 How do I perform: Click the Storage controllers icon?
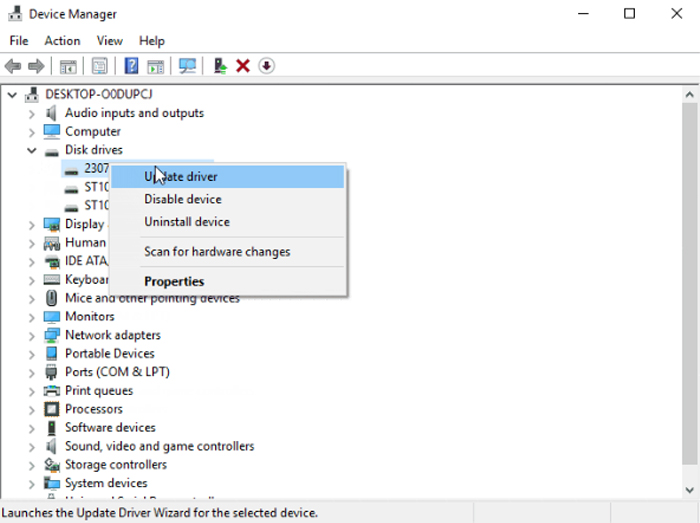(x=52, y=465)
